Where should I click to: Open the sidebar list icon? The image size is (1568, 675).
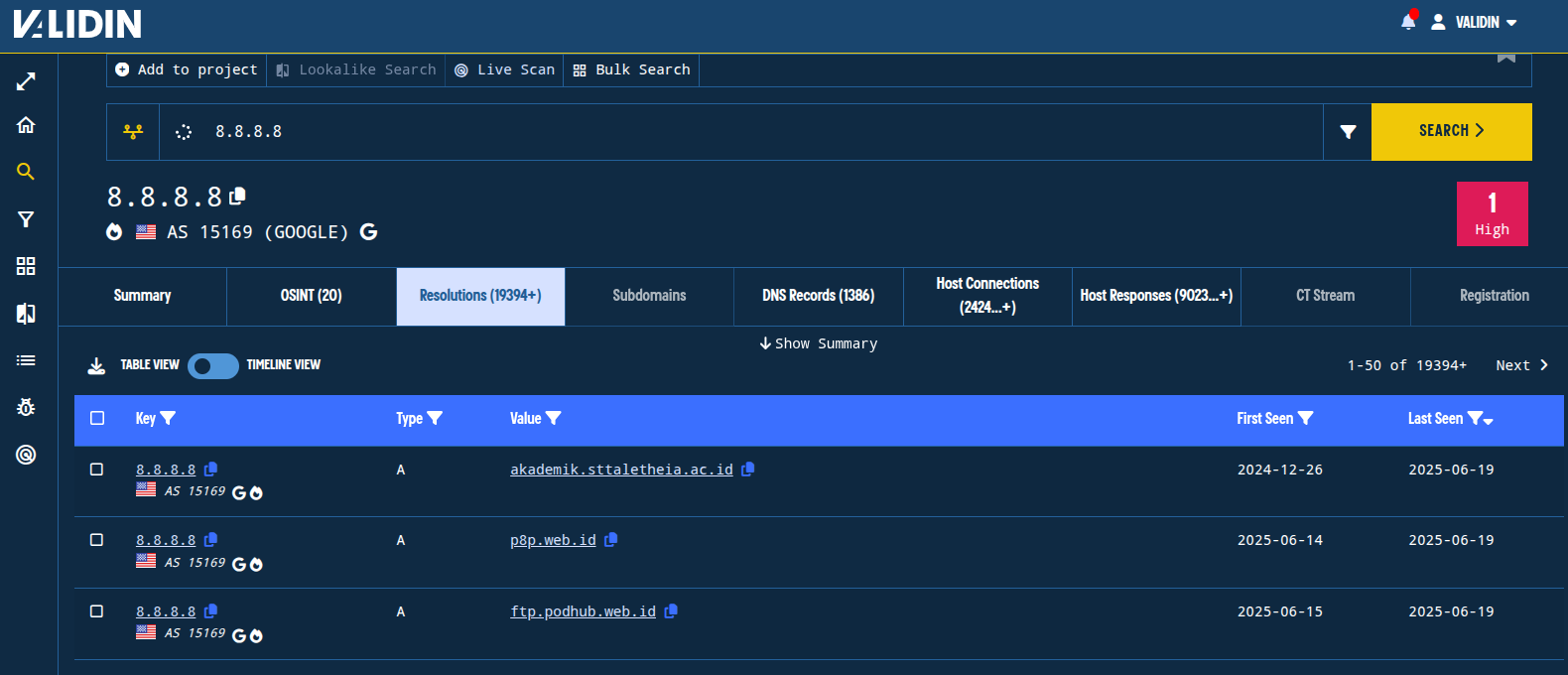point(26,360)
